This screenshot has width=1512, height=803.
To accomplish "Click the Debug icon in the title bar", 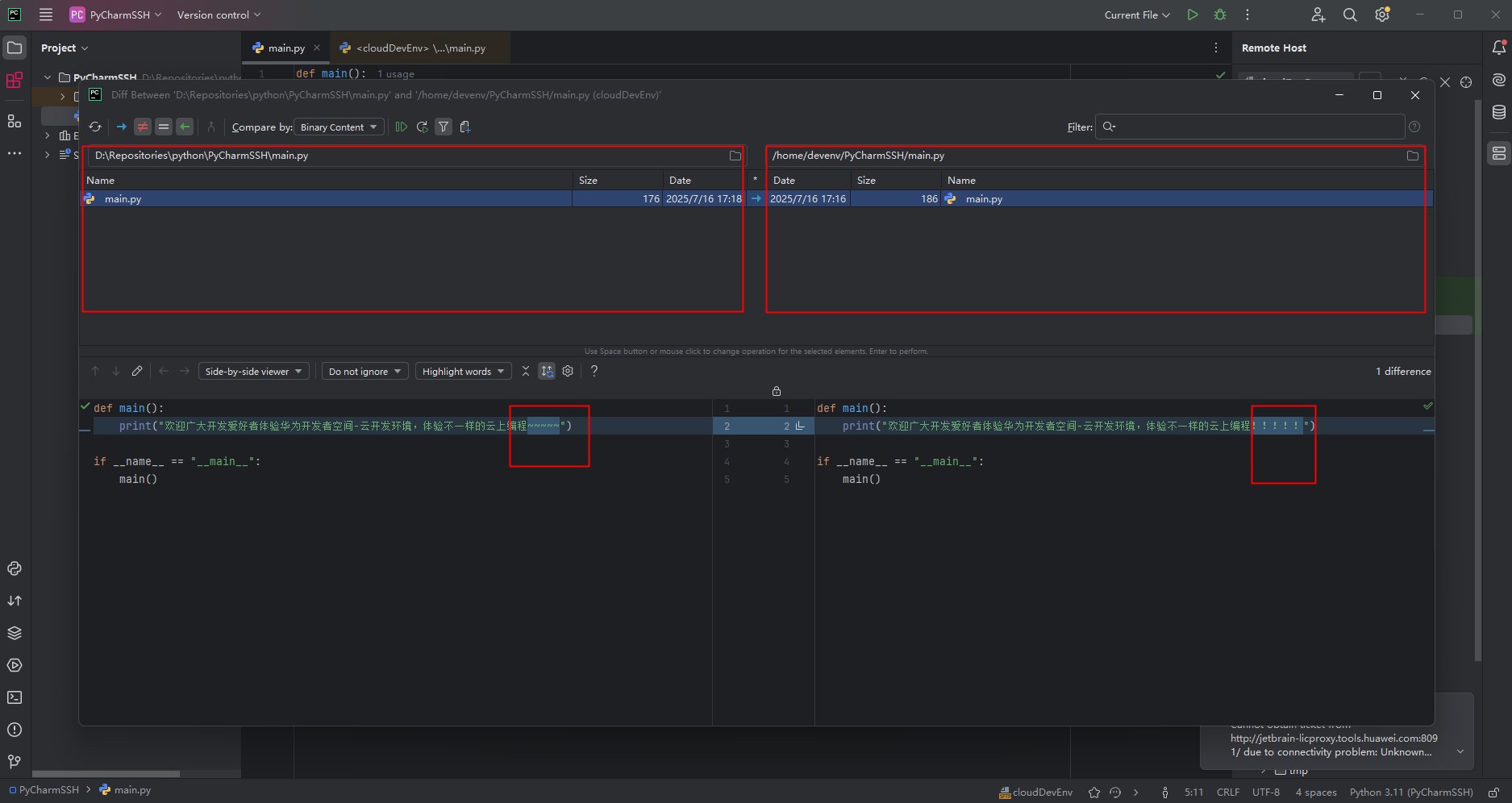I will [1219, 15].
